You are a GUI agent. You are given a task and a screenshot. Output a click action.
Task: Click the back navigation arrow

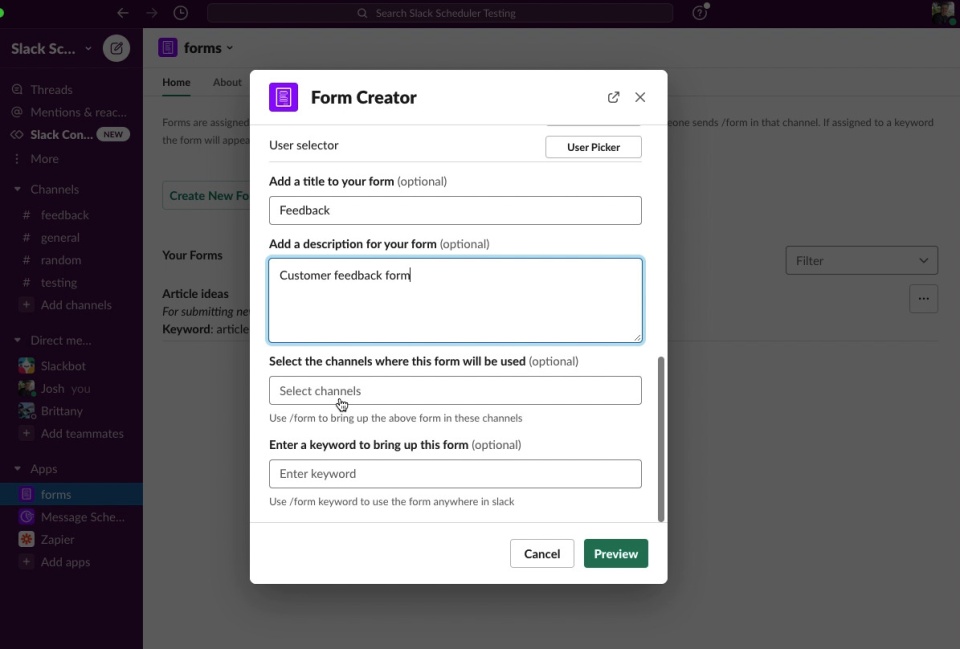coord(123,13)
